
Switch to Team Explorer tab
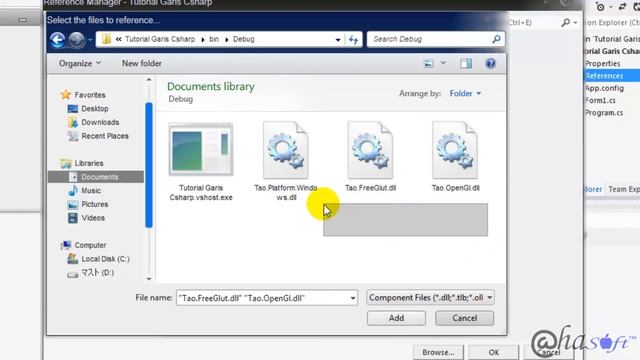624,189
